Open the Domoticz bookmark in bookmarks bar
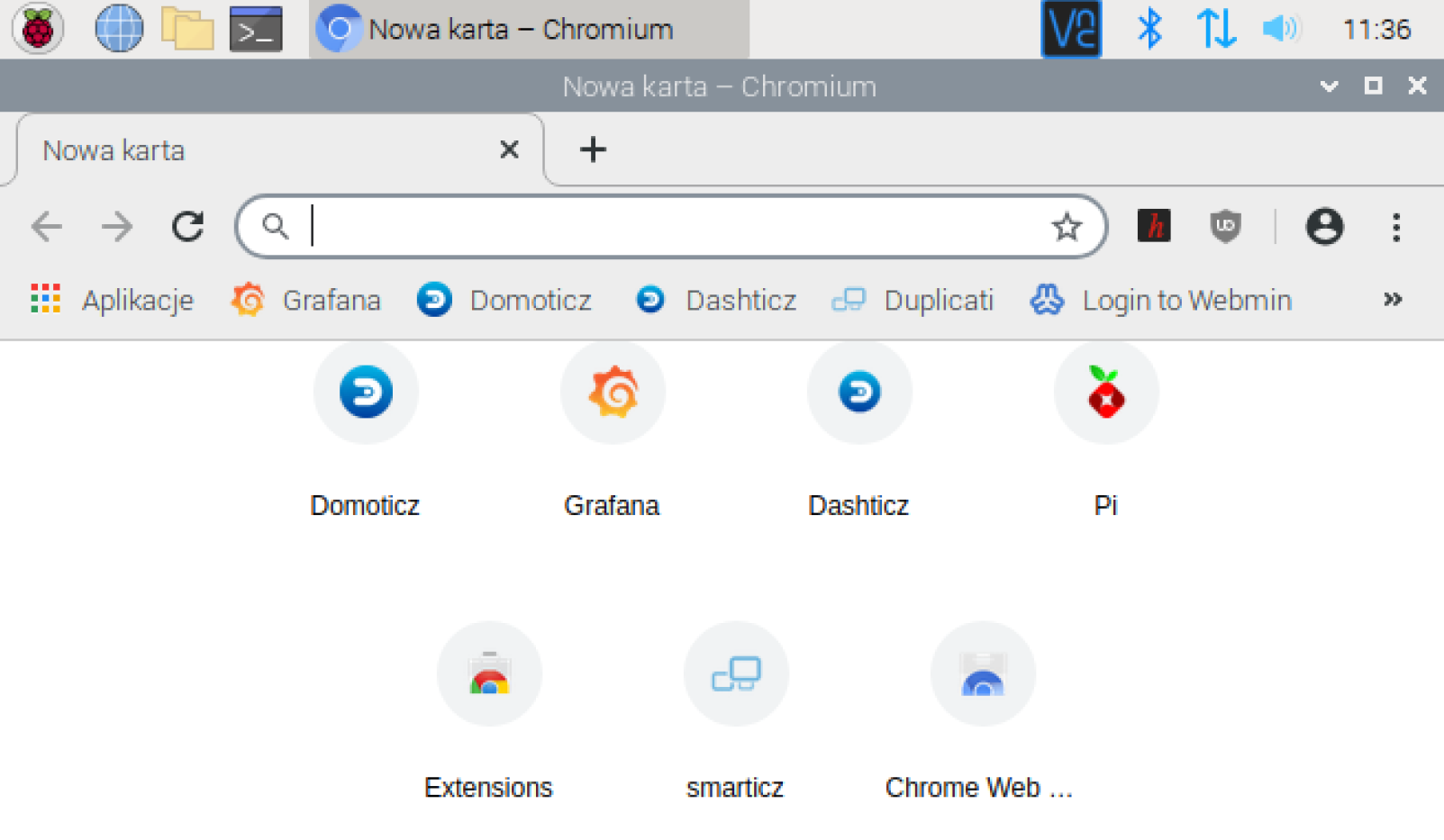 click(x=504, y=300)
